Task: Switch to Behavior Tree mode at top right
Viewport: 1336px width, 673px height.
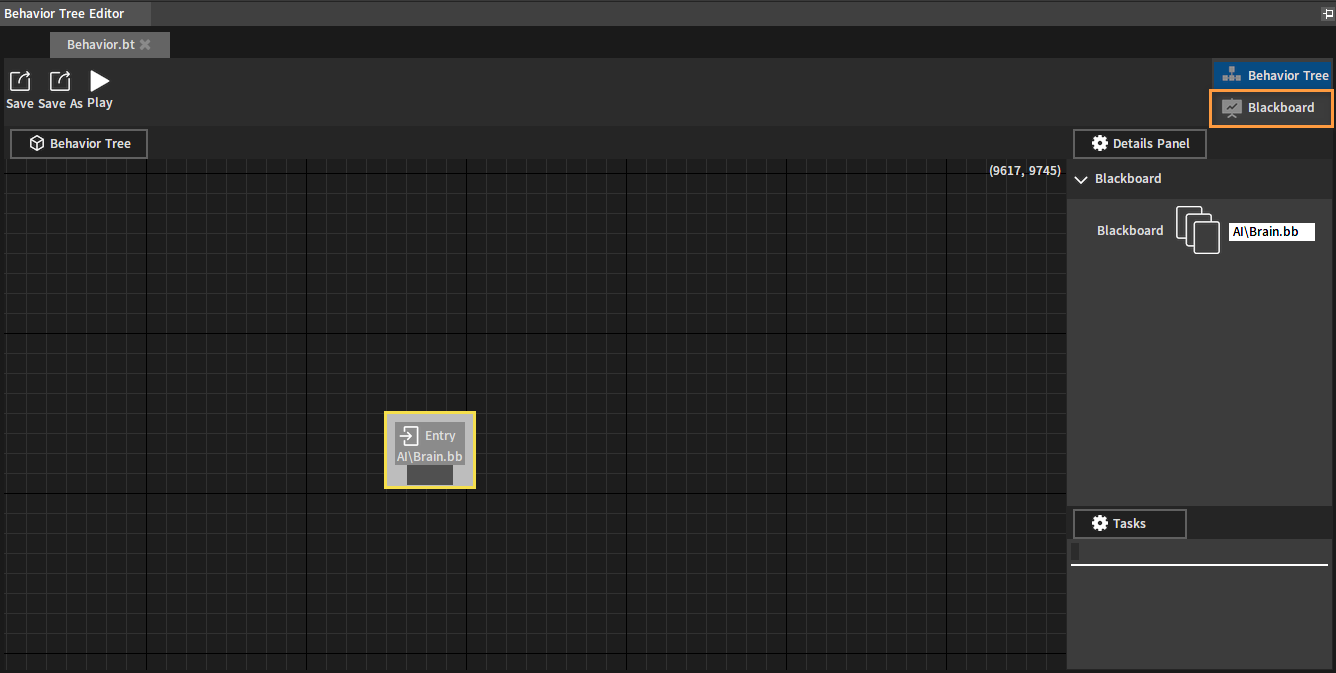Action: pos(1273,75)
